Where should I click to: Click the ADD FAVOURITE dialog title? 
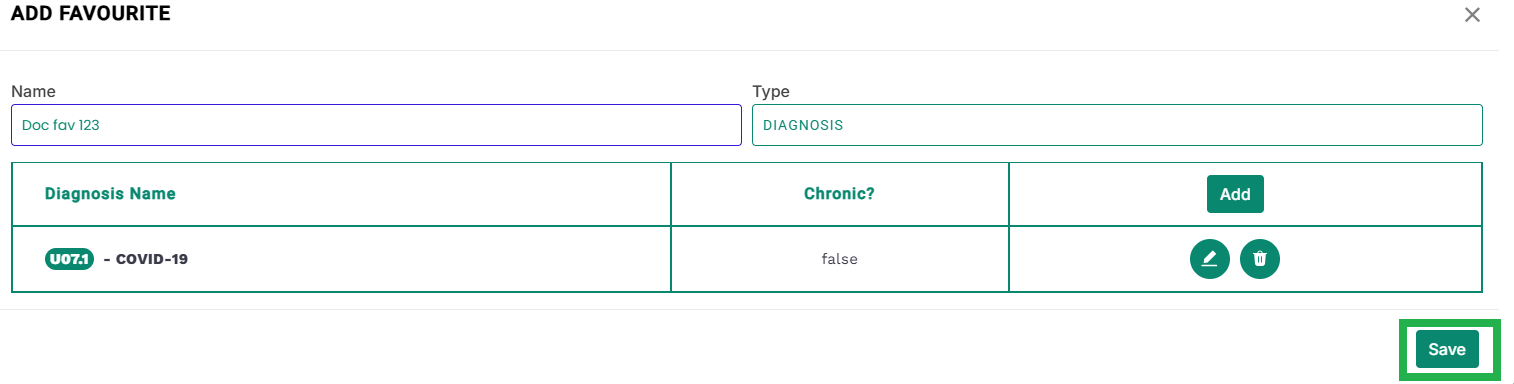point(90,14)
